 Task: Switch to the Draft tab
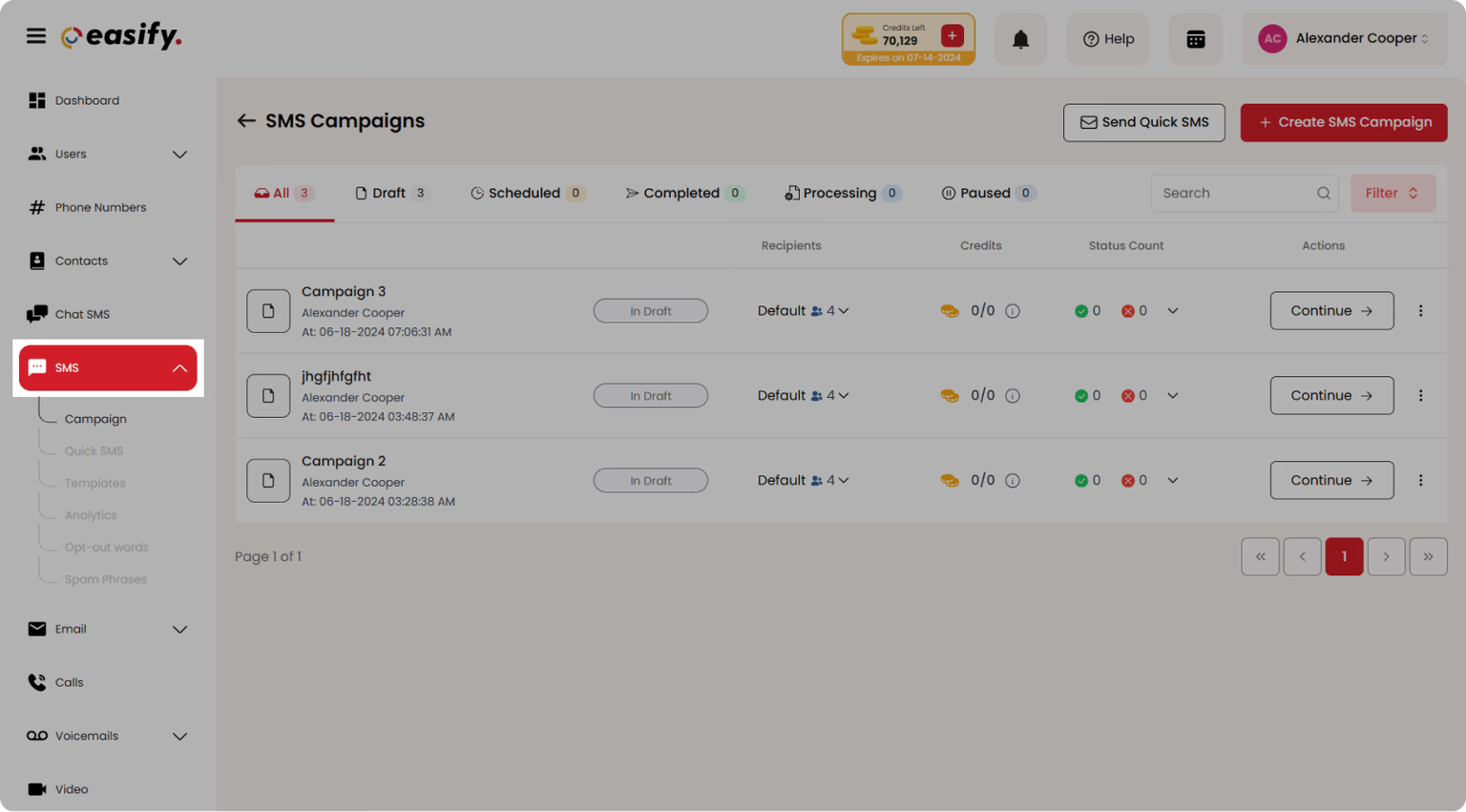pyautogui.click(x=391, y=193)
